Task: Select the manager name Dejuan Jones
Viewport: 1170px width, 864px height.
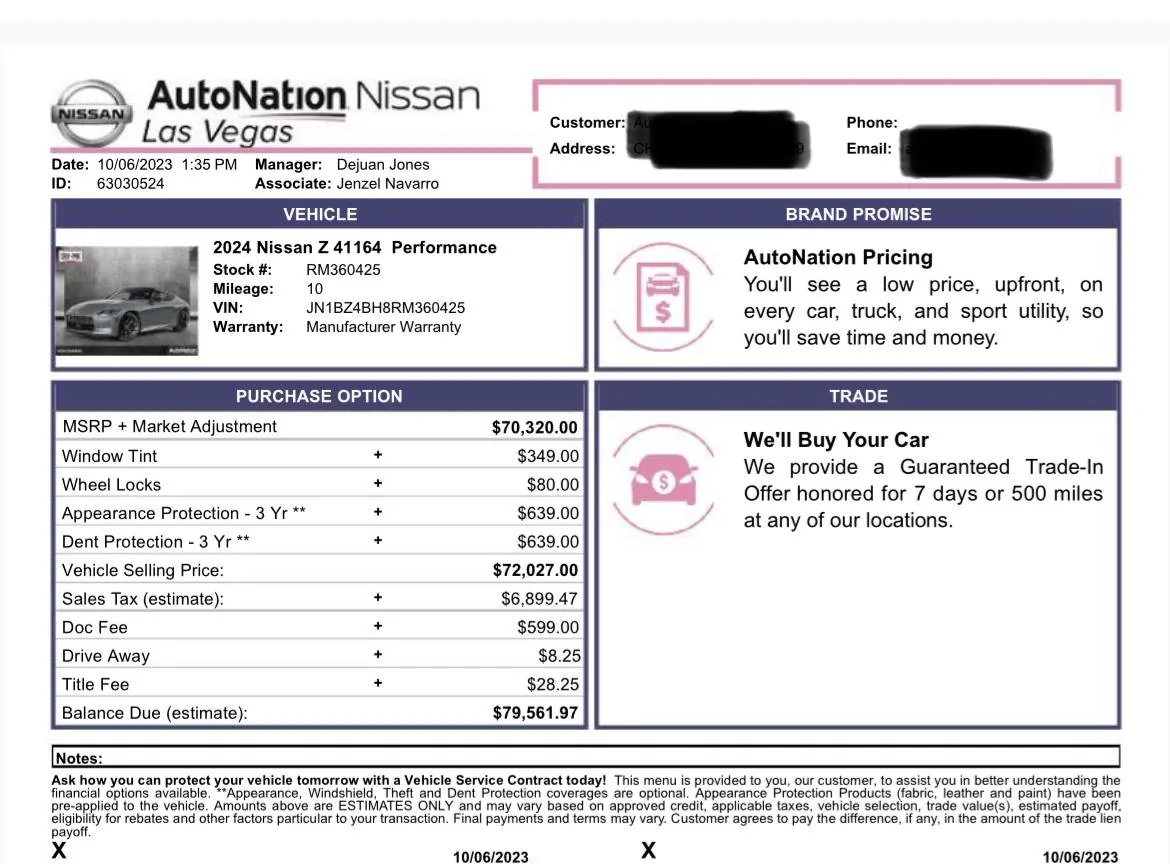Action: pyautogui.click(x=383, y=164)
